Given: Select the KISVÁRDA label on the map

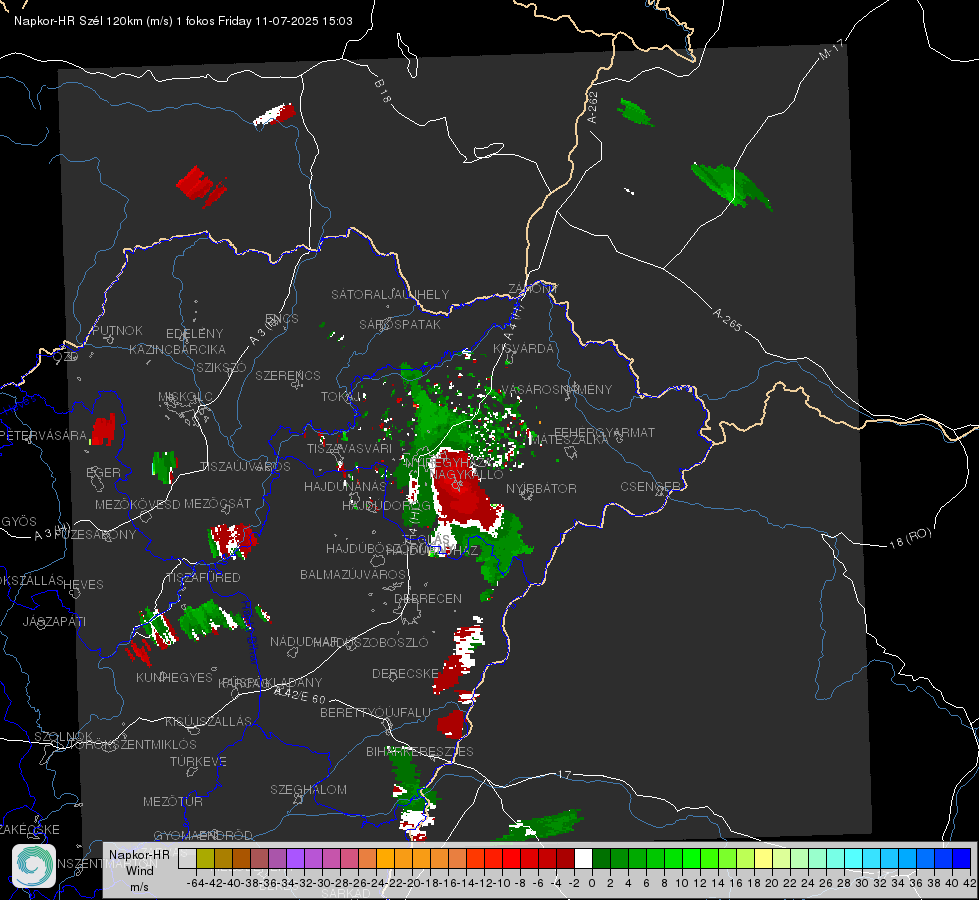Looking at the screenshot, I should (x=524, y=349).
